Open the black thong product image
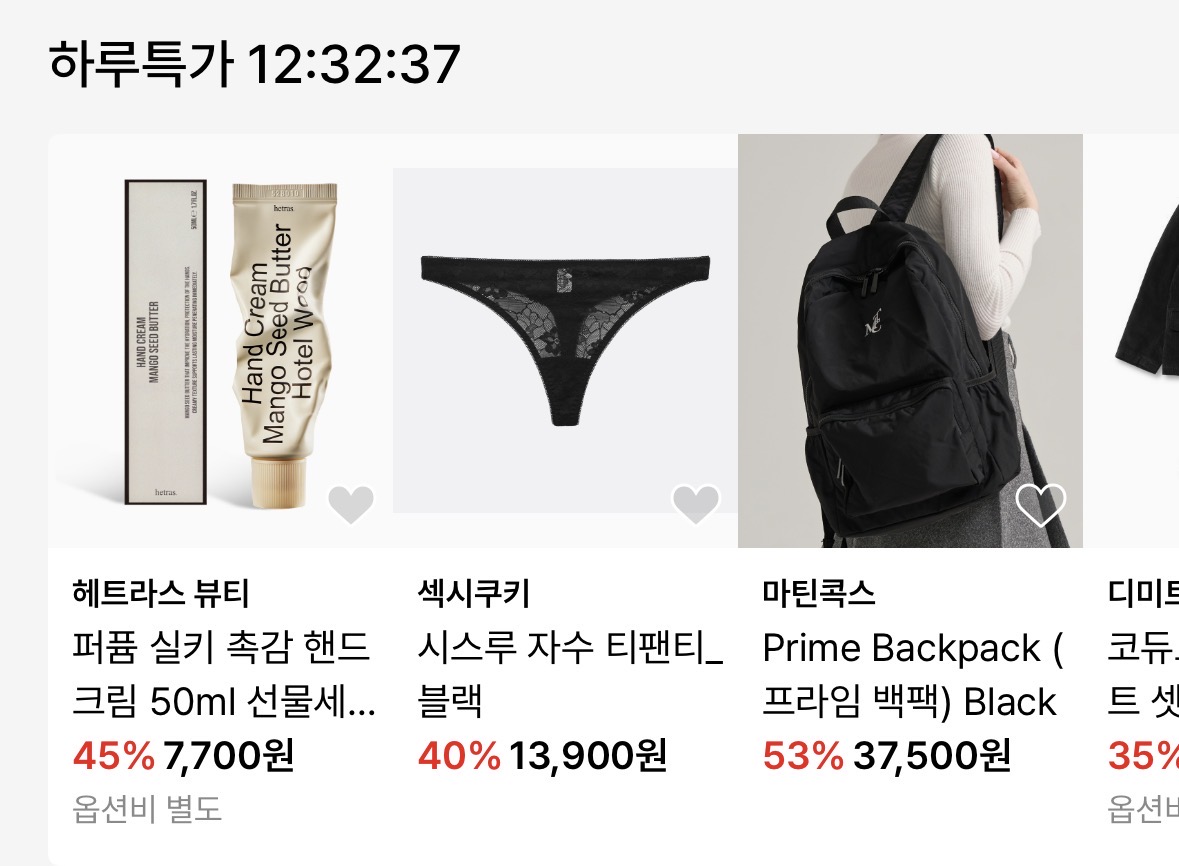 [x=565, y=341]
